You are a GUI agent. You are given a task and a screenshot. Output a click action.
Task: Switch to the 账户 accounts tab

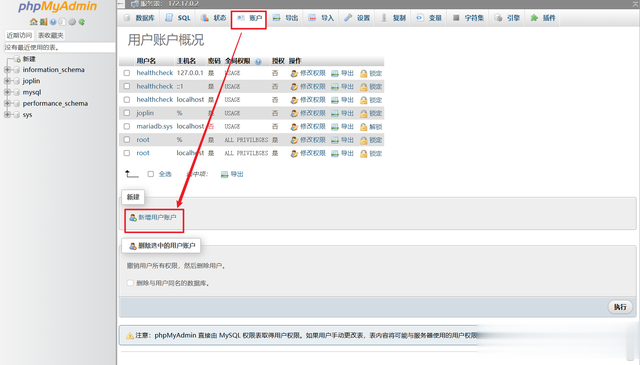249,18
